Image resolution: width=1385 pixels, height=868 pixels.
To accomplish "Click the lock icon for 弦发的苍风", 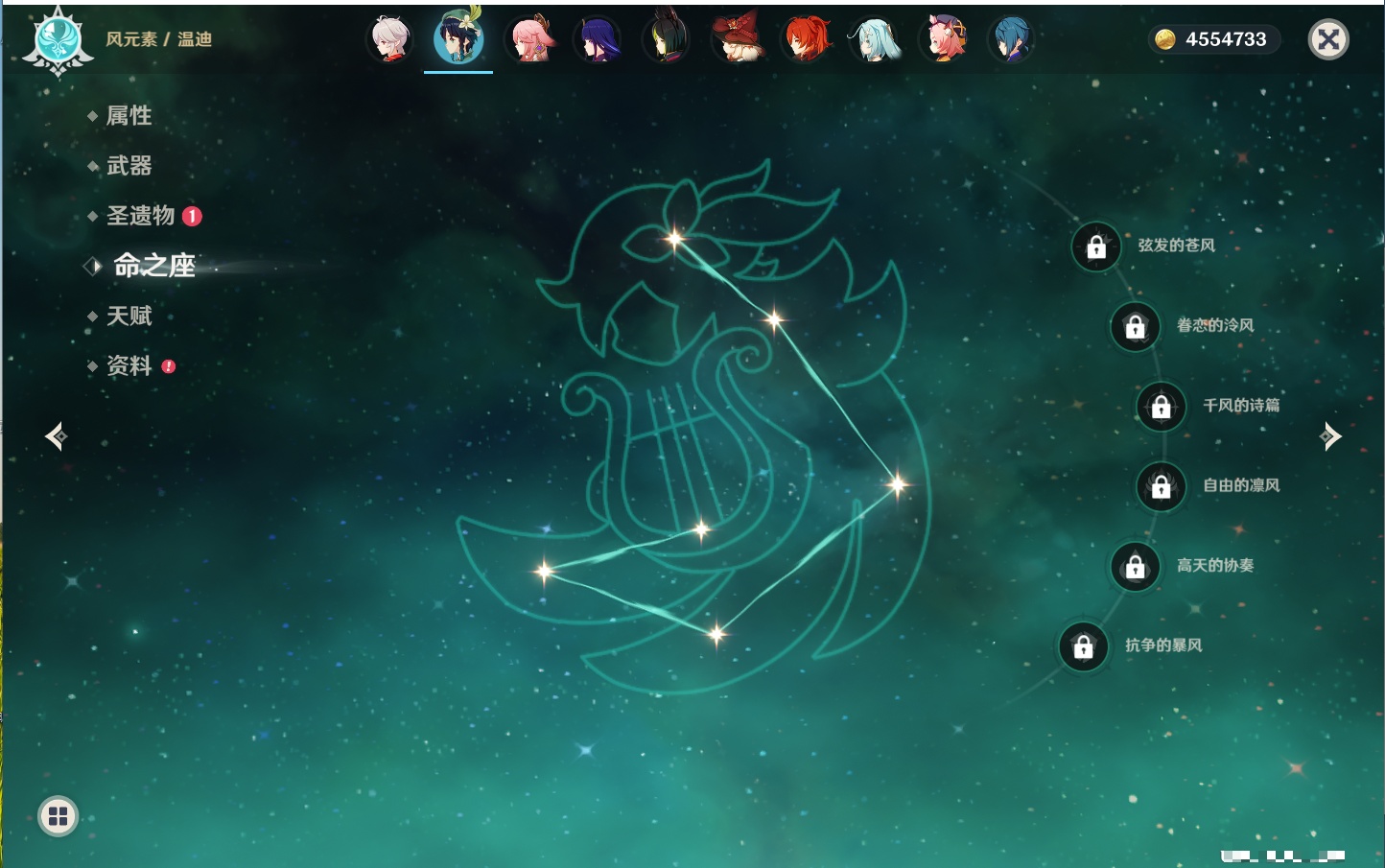I will pos(1096,246).
